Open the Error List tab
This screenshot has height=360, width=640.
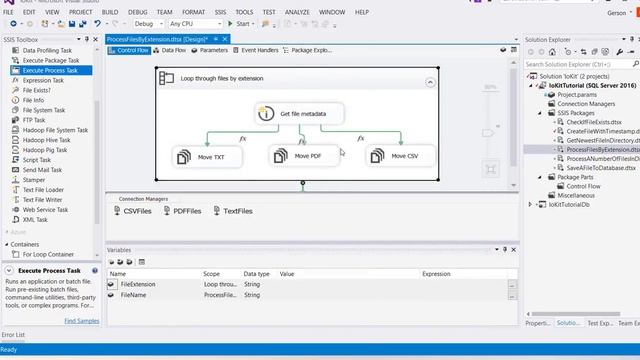point(13,335)
